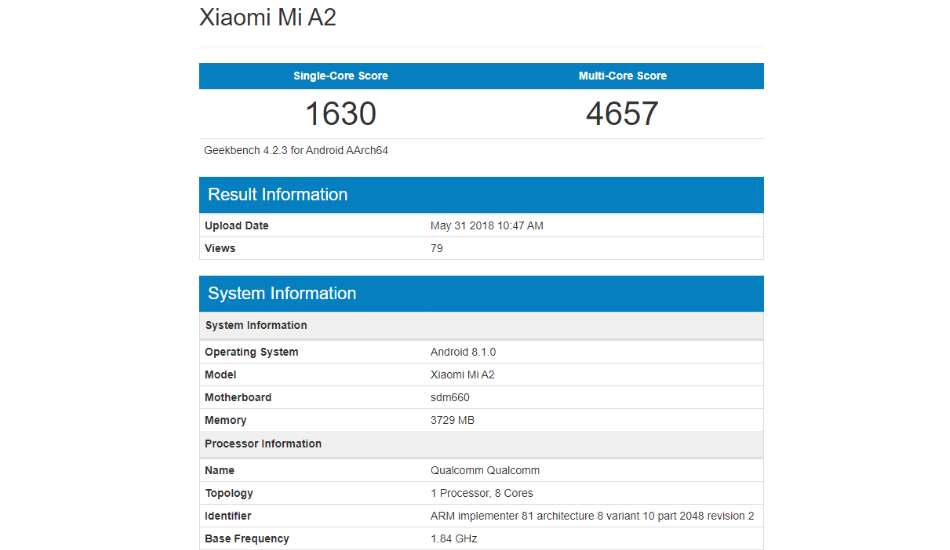Screen dimensions: 950x550
Task: Click the Memory label
Action: point(225,420)
